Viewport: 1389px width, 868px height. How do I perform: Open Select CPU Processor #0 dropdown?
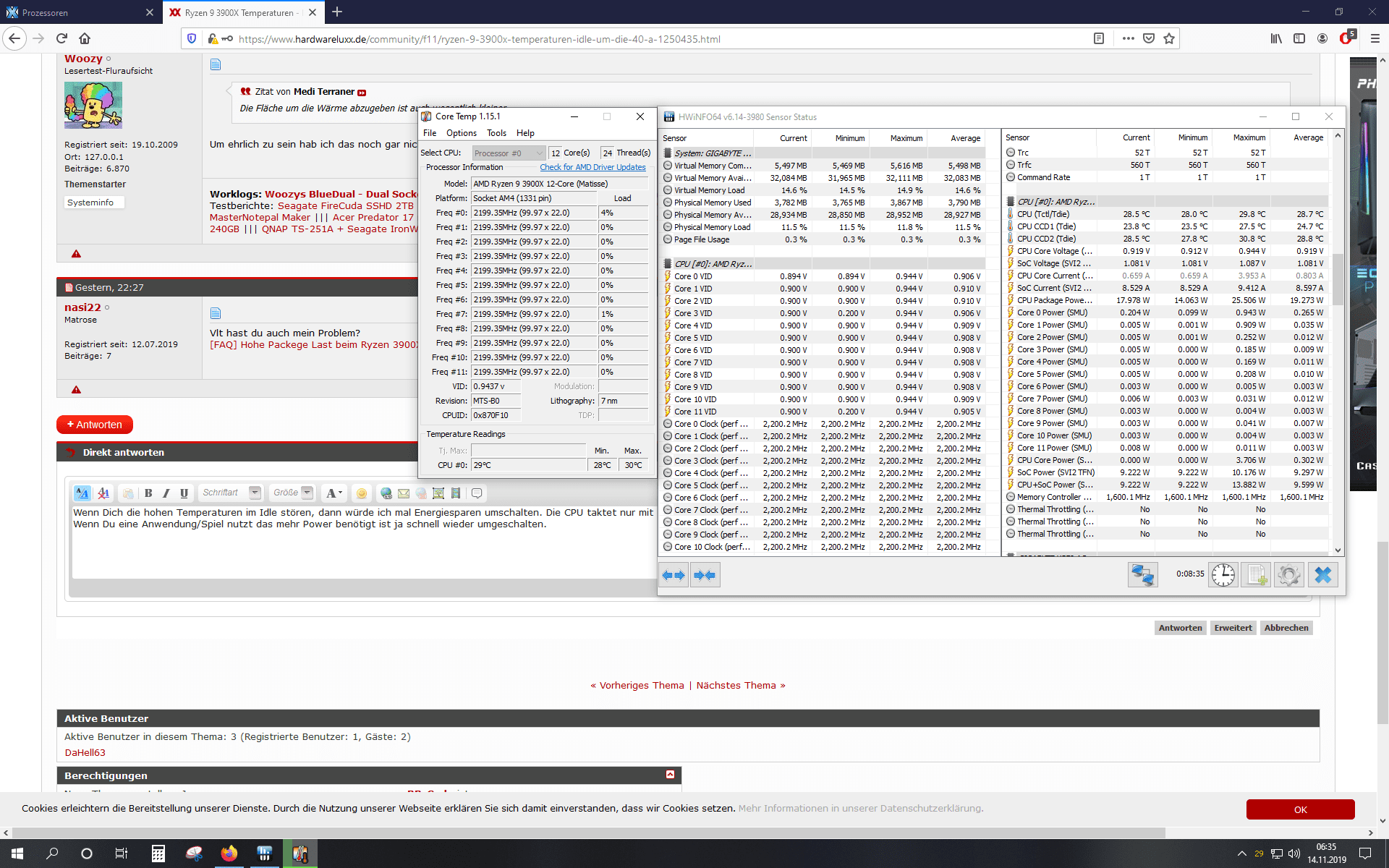509,153
